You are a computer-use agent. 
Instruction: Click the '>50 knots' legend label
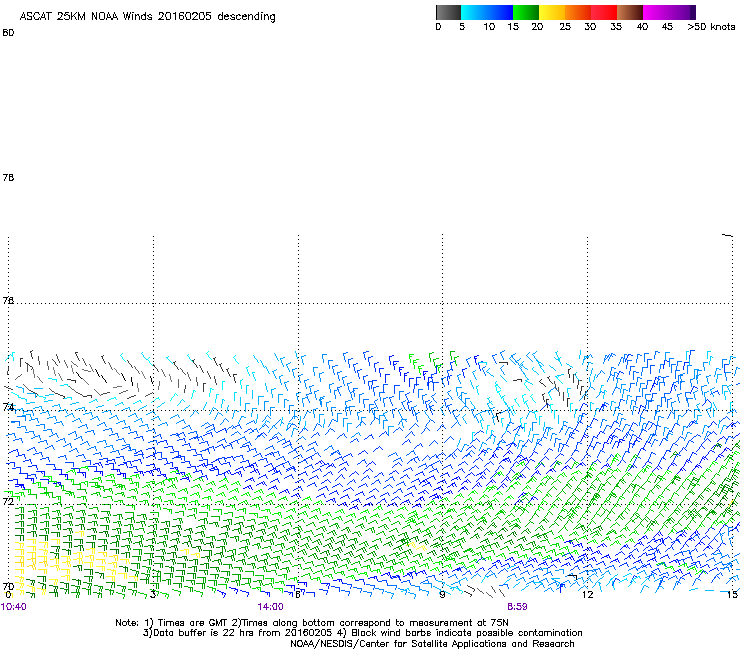711,27
